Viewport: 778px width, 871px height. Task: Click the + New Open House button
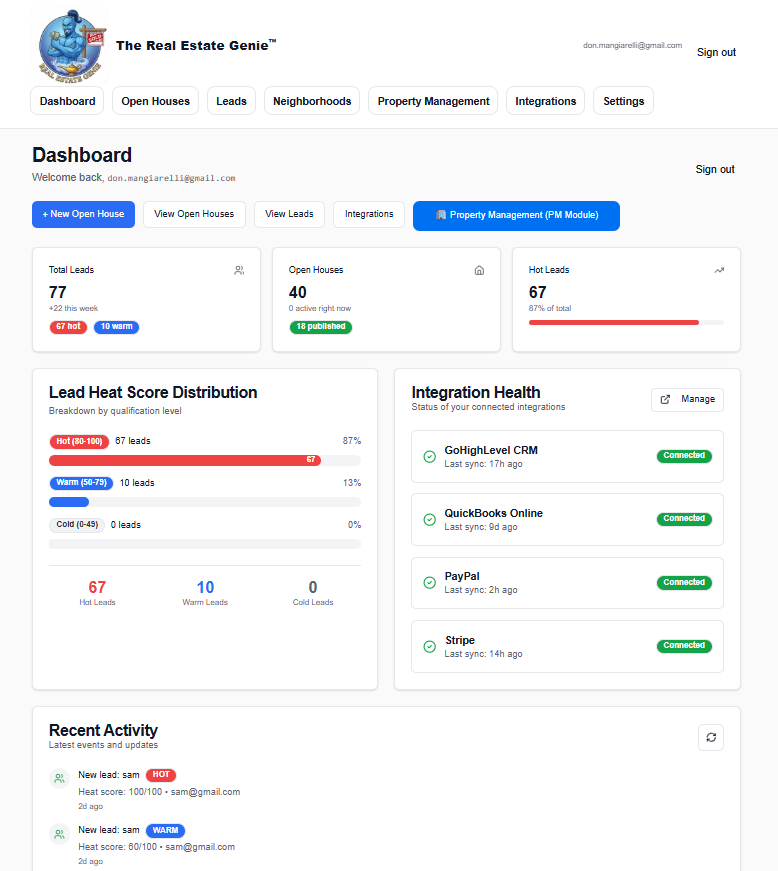pyautogui.click(x=83, y=214)
